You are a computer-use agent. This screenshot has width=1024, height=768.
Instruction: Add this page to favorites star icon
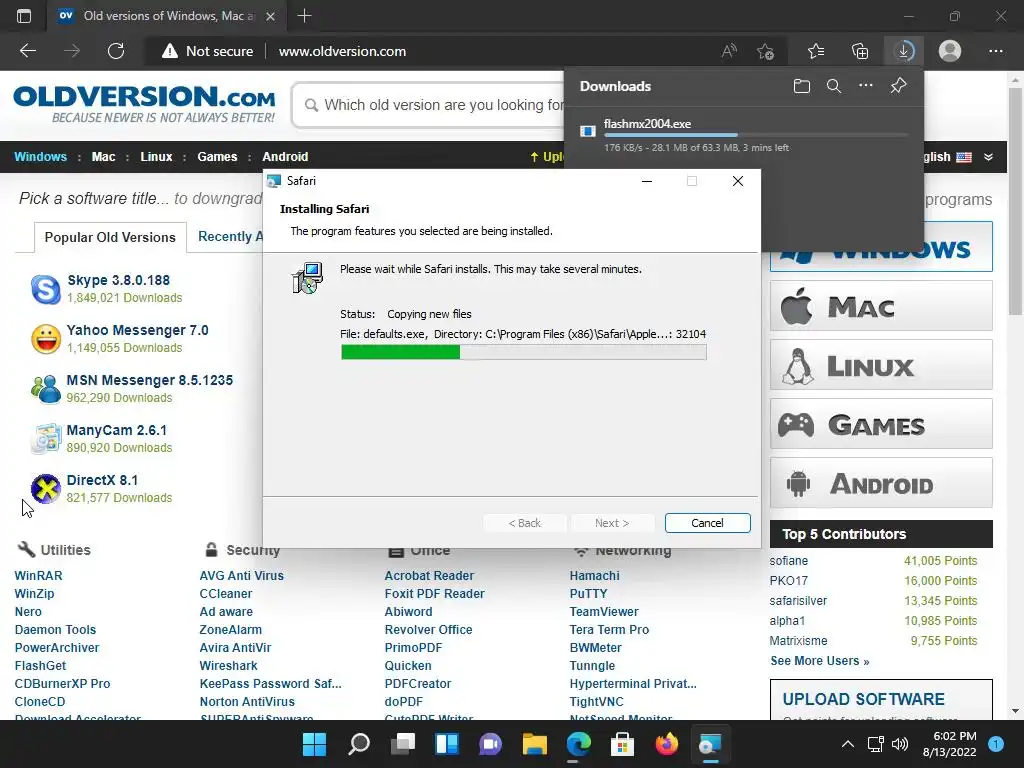[x=765, y=51]
